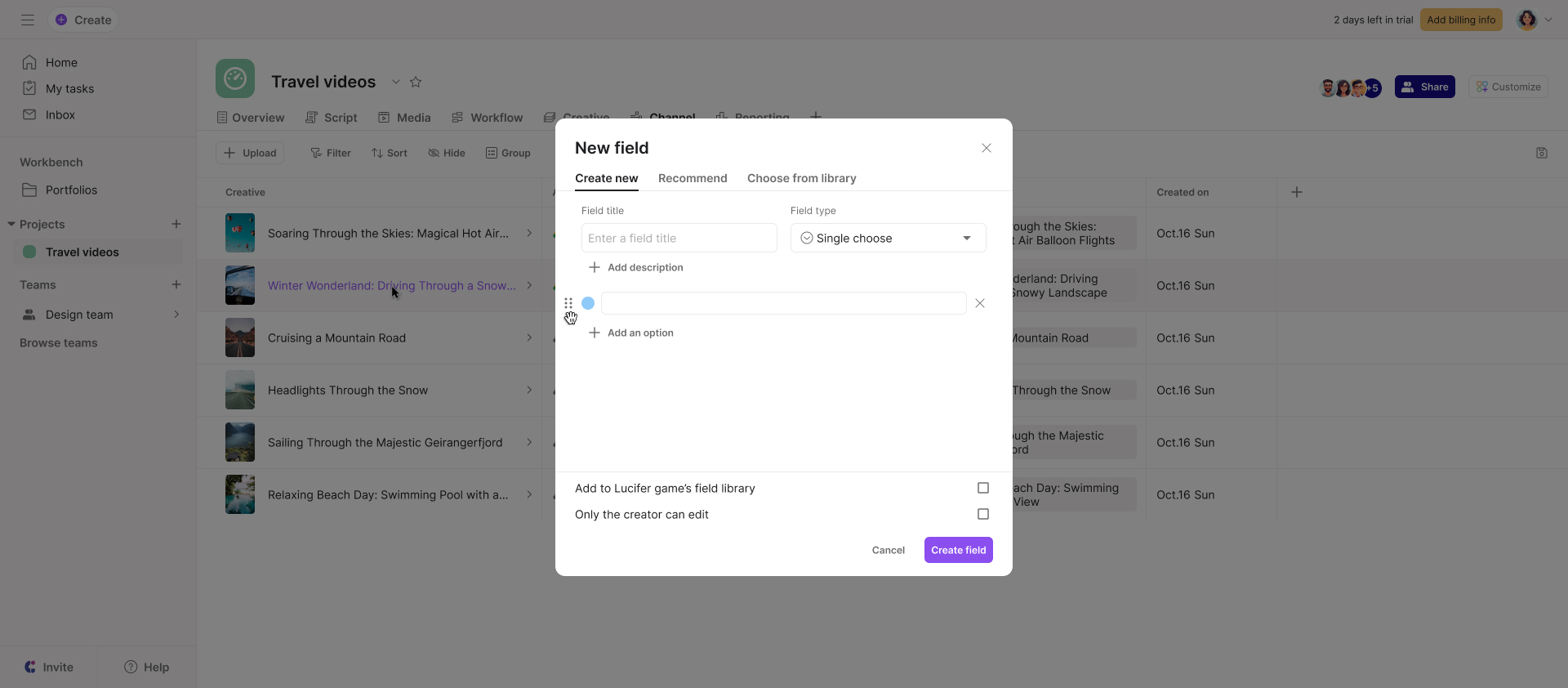The height and width of the screenshot is (688, 1568).
Task: Star the Travel videos project
Action: (416, 82)
